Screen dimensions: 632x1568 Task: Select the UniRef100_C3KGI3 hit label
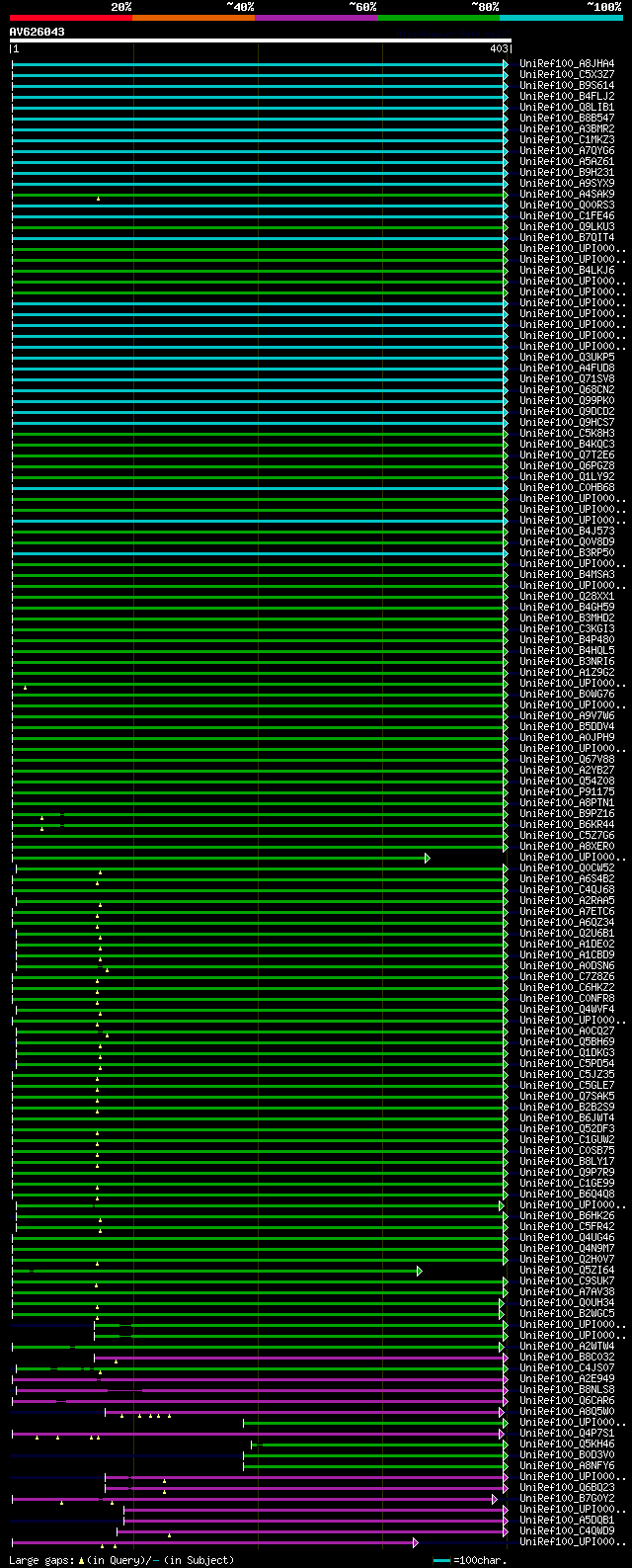[x=567, y=629]
